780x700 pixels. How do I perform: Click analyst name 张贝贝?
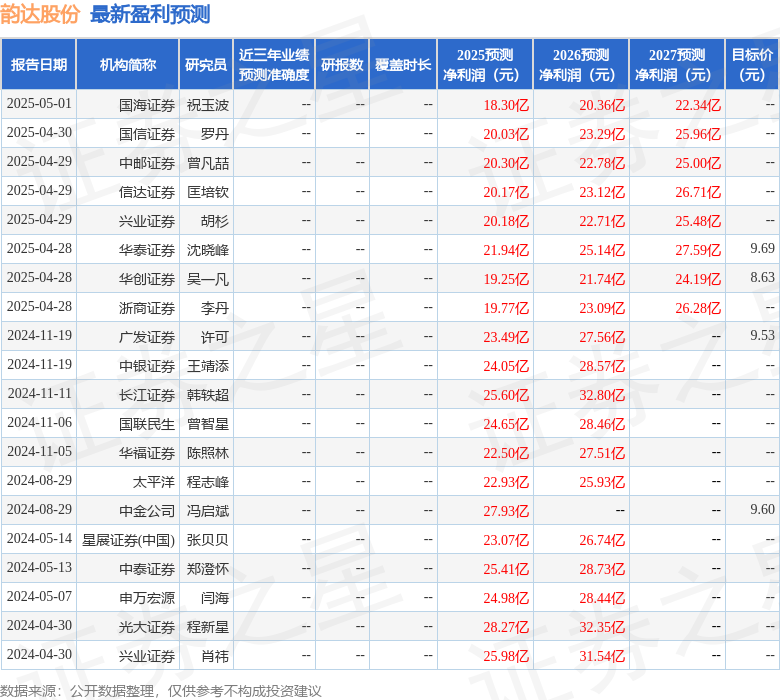pyautogui.click(x=208, y=540)
